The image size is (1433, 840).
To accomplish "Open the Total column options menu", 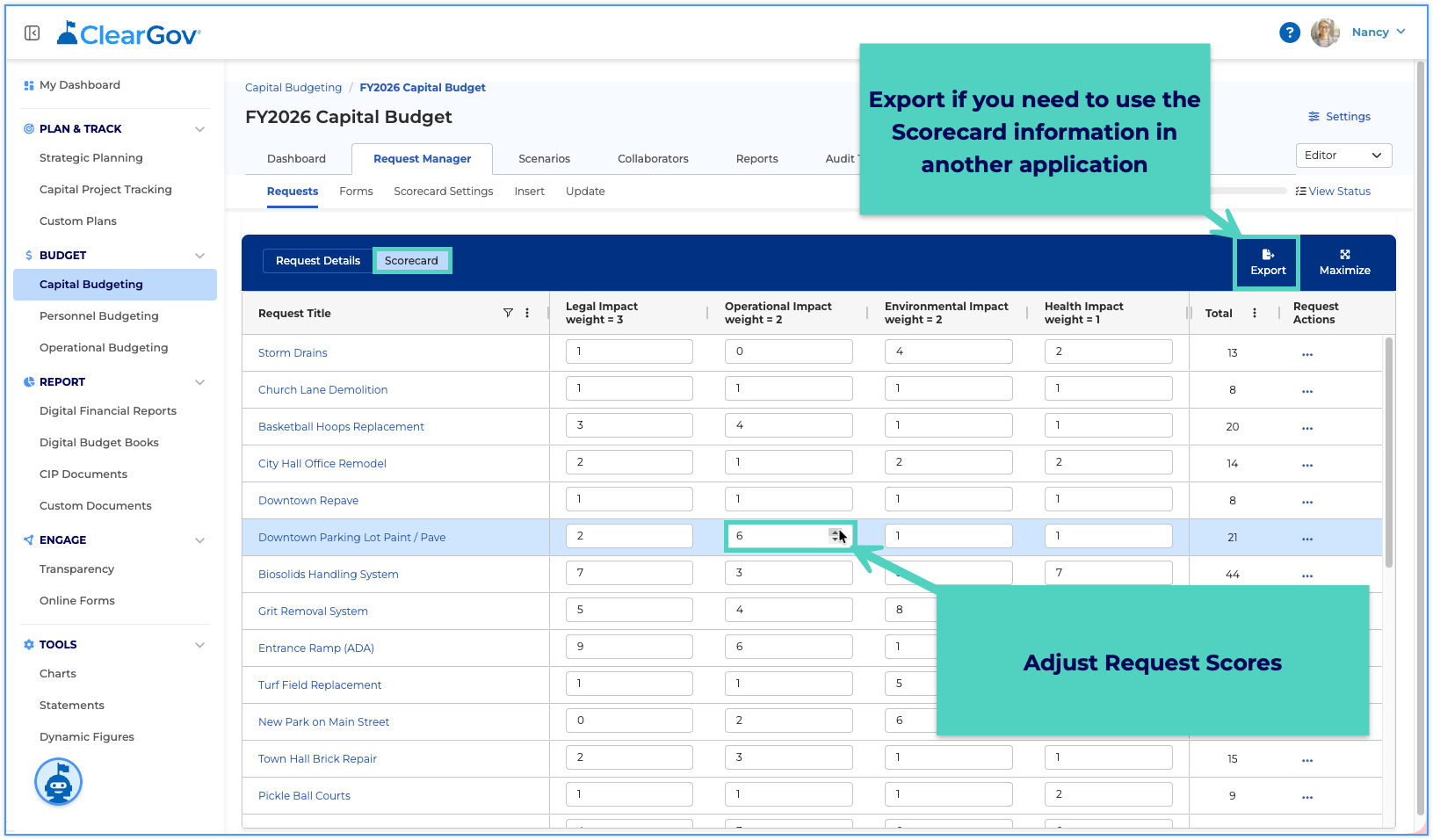I will pyautogui.click(x=1254, y=313).
